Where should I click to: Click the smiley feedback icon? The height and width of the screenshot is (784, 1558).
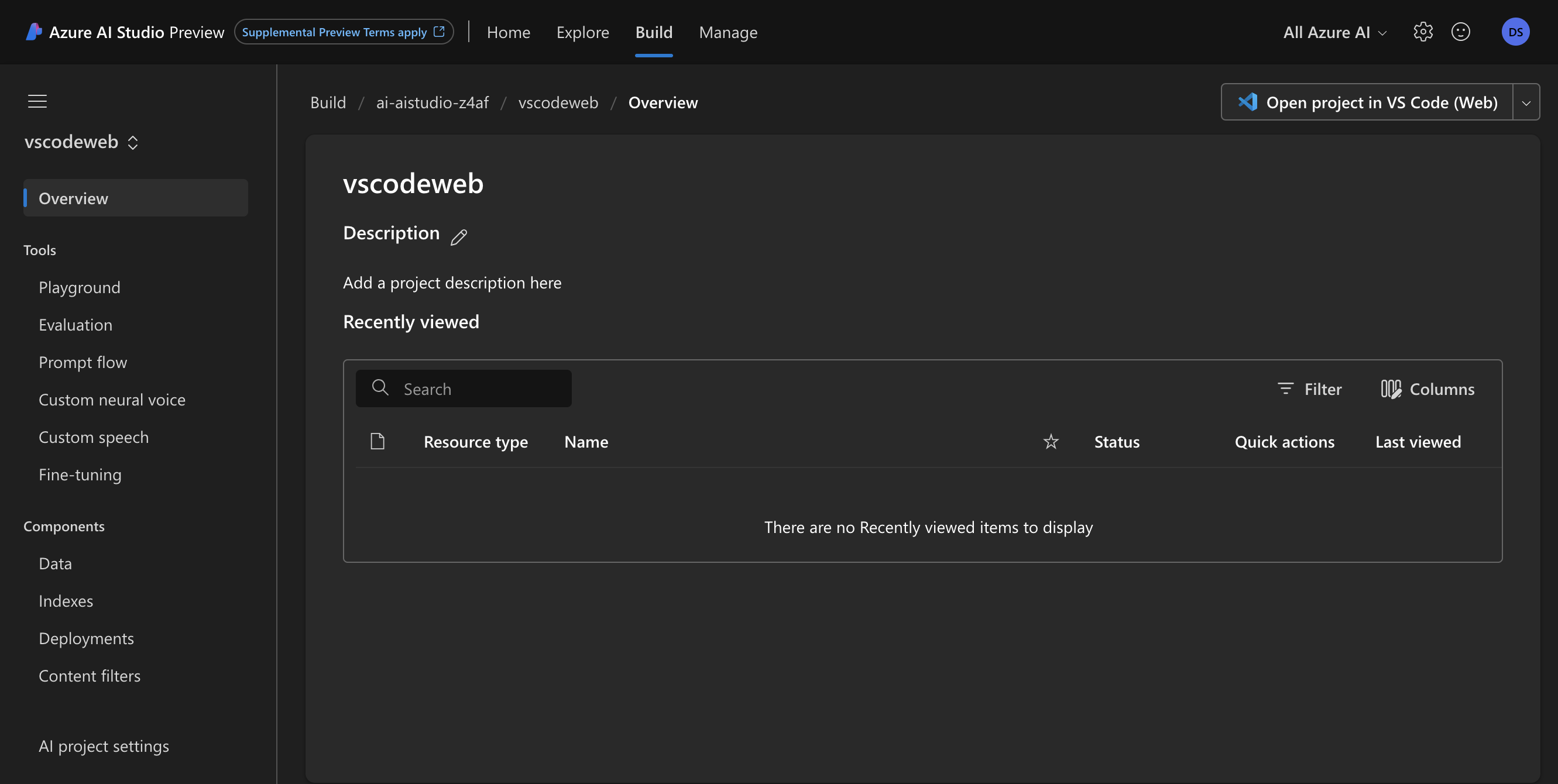coord(1460,32)
